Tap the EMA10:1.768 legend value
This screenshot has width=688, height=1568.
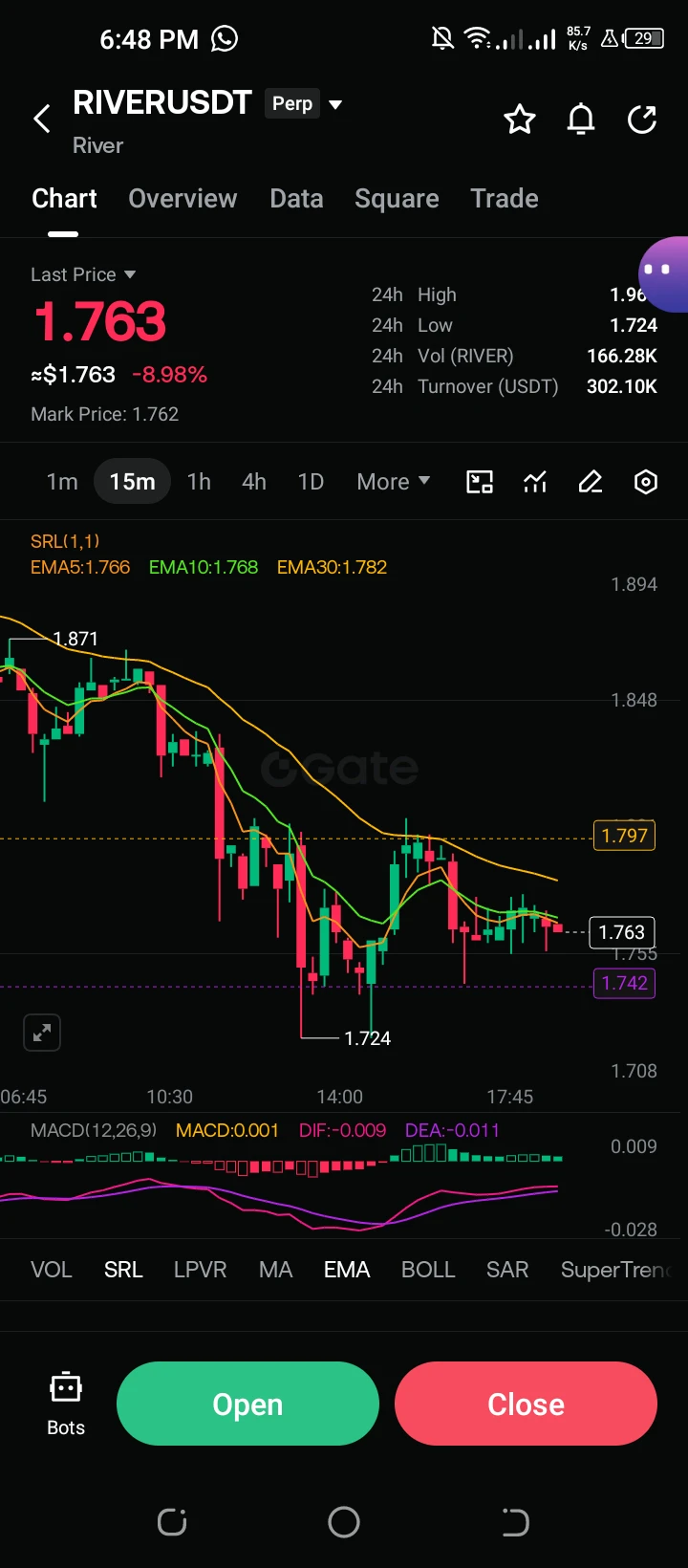click(204, 567)
